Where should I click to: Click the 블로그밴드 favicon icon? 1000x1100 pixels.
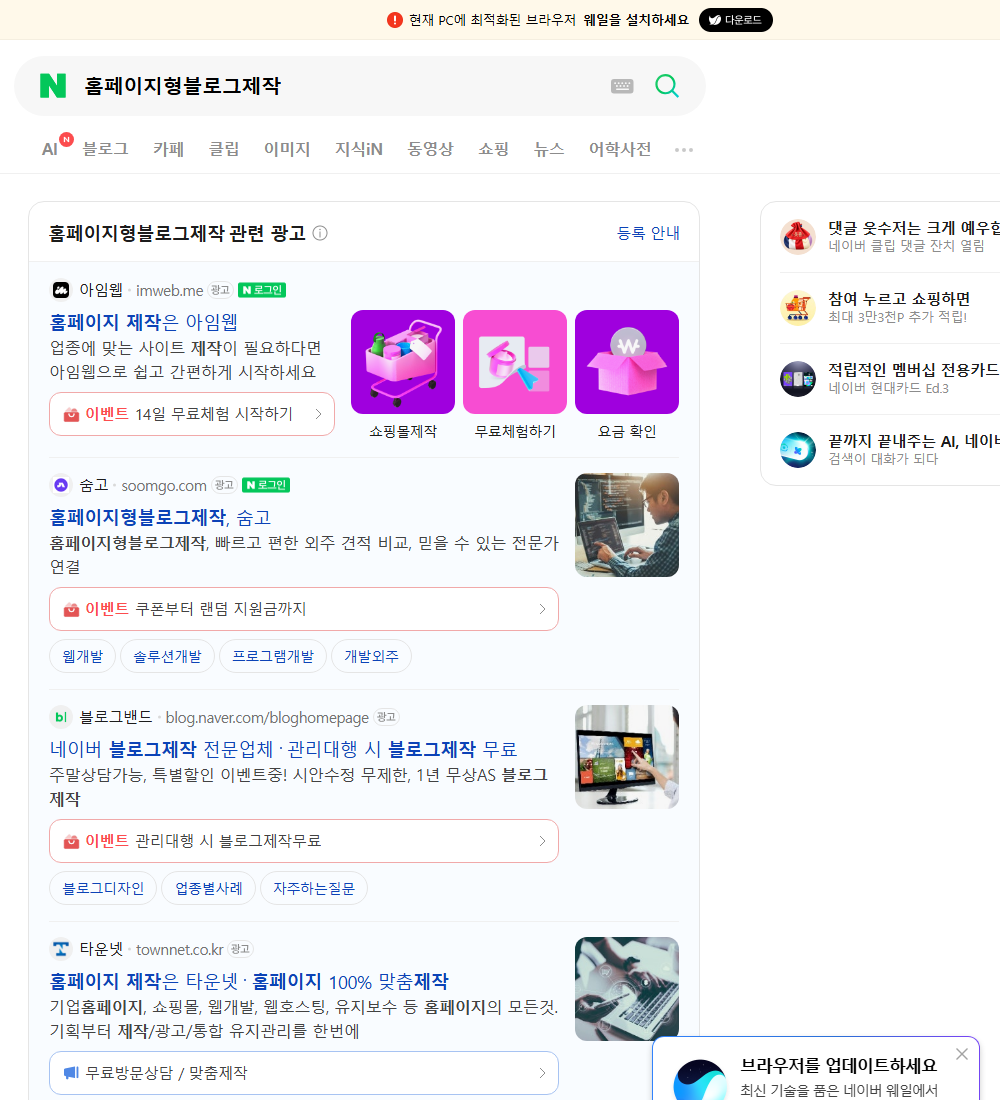coord(61,717)
